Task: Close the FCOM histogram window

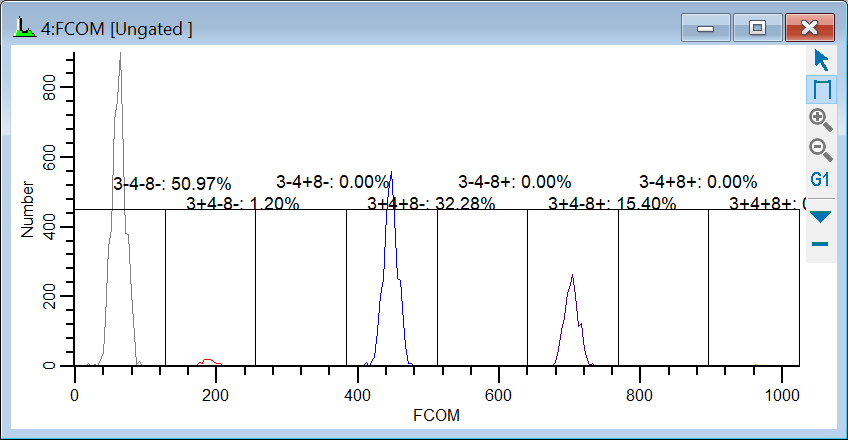Action: tap(809, 28)
